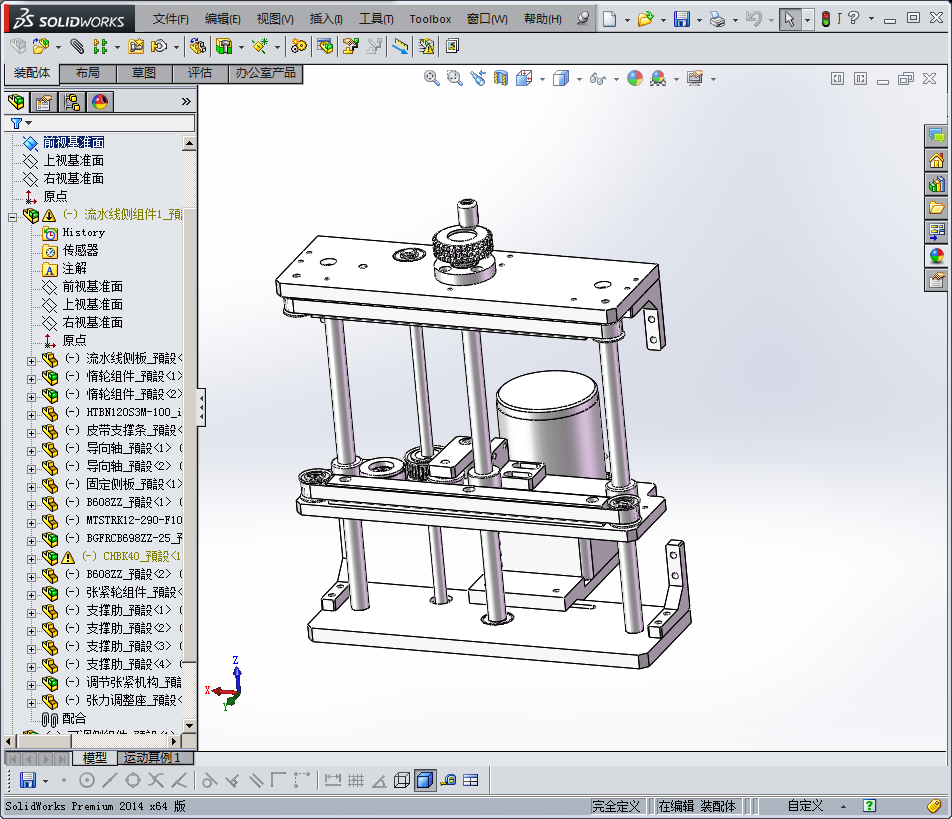Click the Zoom to Fit magnifier icon
The width and height of the screenshot is (952, 819).
[432, 78]
